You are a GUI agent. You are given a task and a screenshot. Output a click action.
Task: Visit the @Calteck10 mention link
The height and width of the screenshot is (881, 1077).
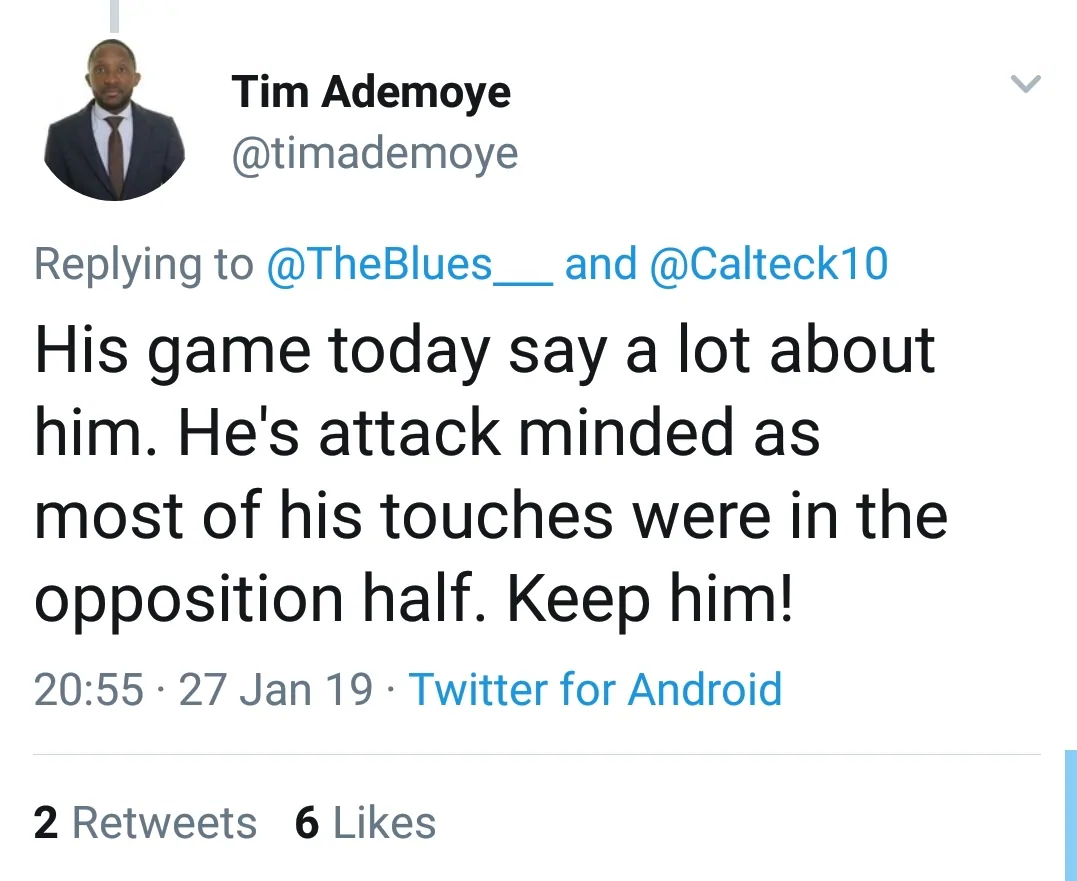[768, 264]
